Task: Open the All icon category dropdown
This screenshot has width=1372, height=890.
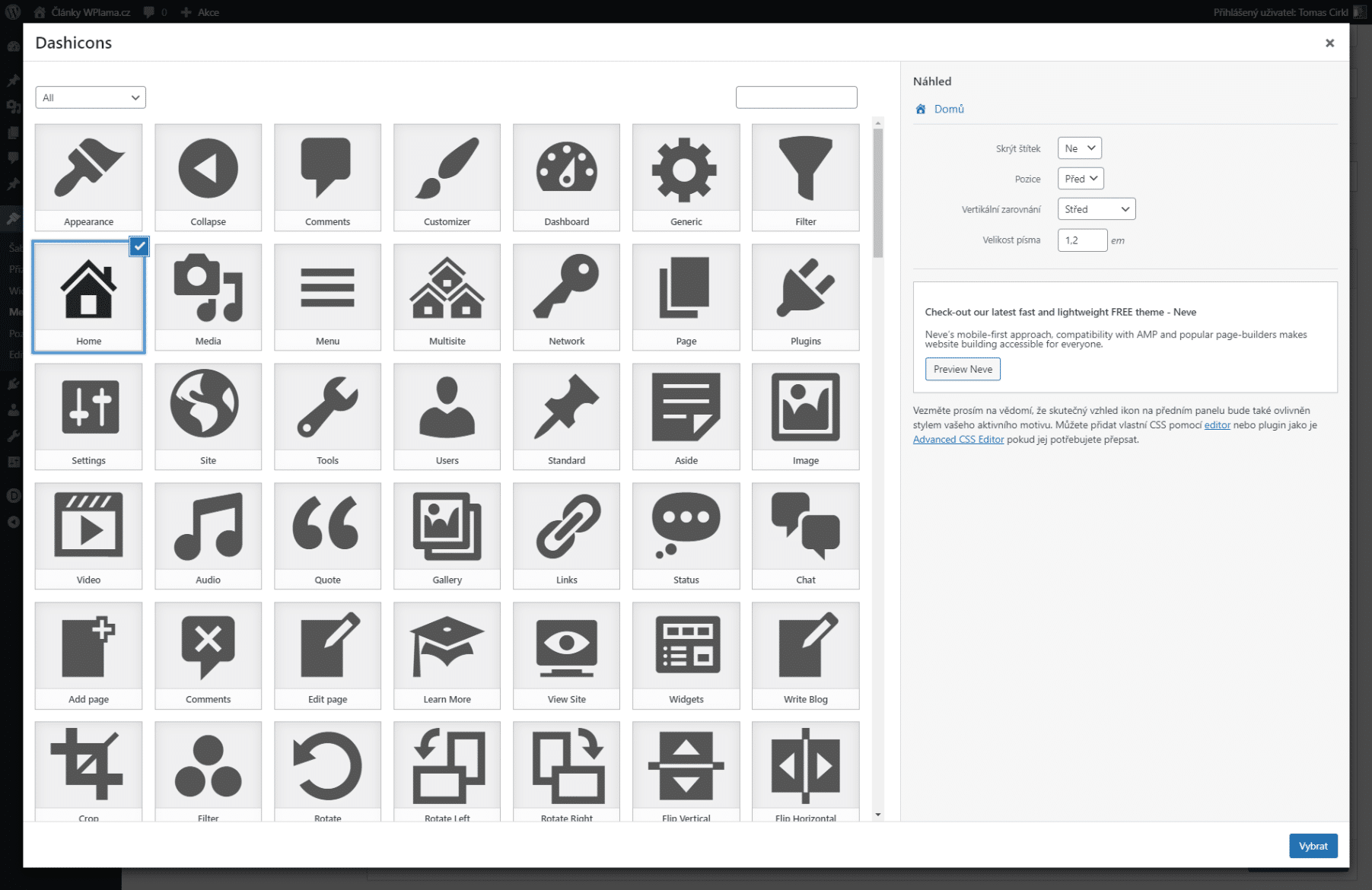Action: 91,97
